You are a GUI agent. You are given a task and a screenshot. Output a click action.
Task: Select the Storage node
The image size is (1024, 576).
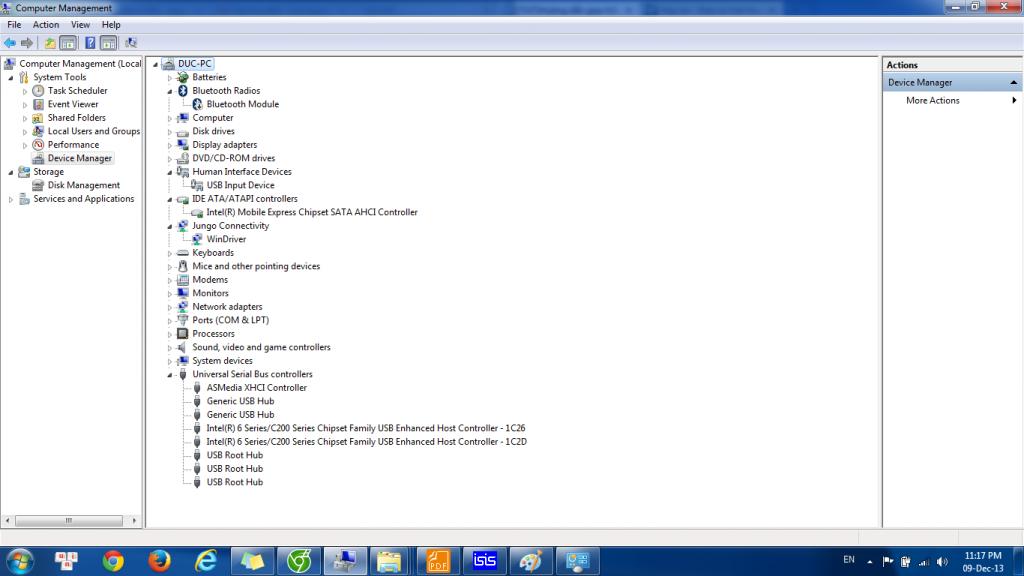click(48, 172)
